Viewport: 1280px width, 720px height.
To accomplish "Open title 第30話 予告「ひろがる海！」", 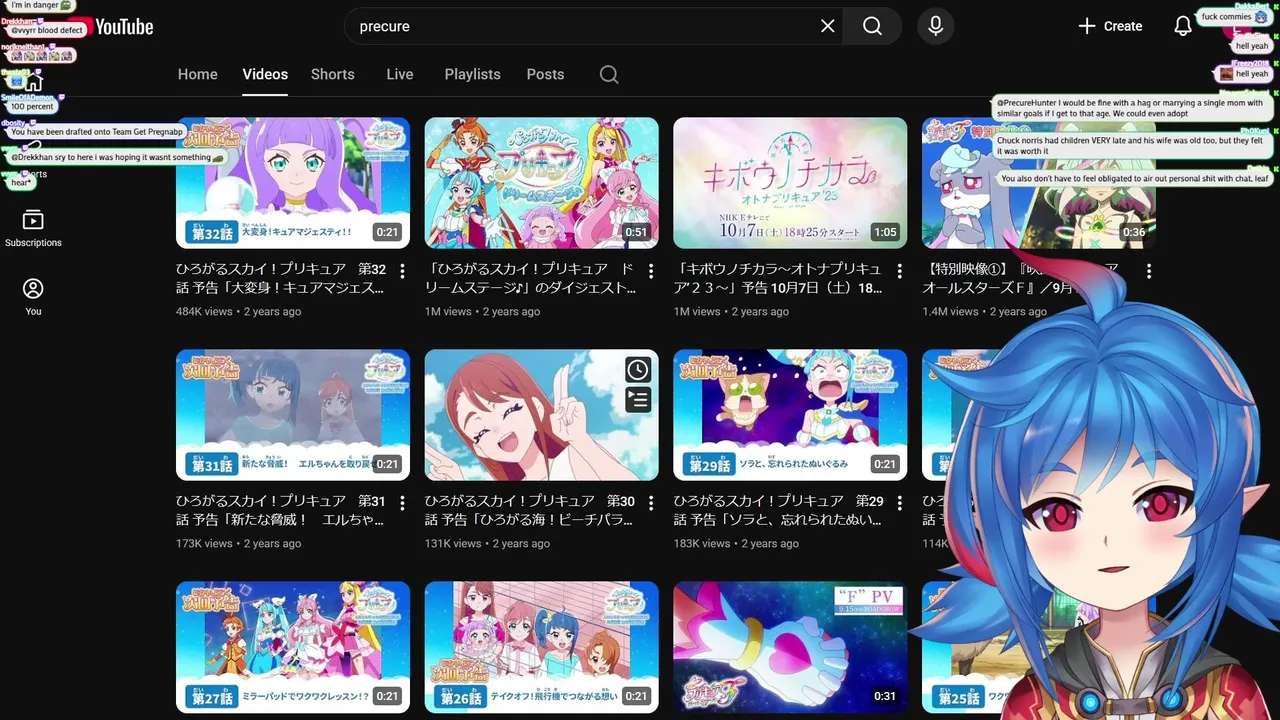I will point(530,511).
